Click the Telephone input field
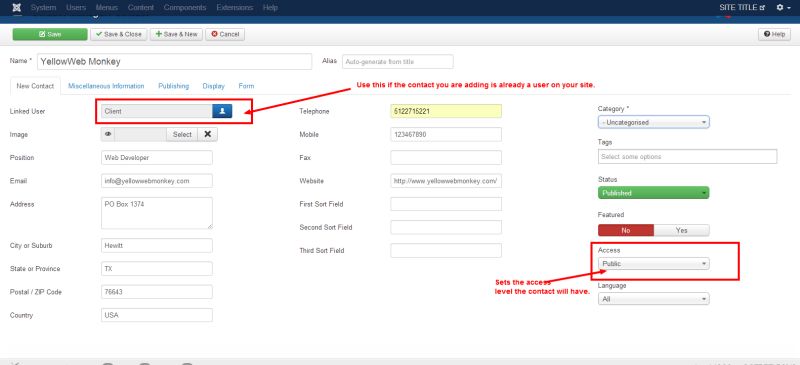The width and height of the screenshot is (800, 365). (446, 111)
